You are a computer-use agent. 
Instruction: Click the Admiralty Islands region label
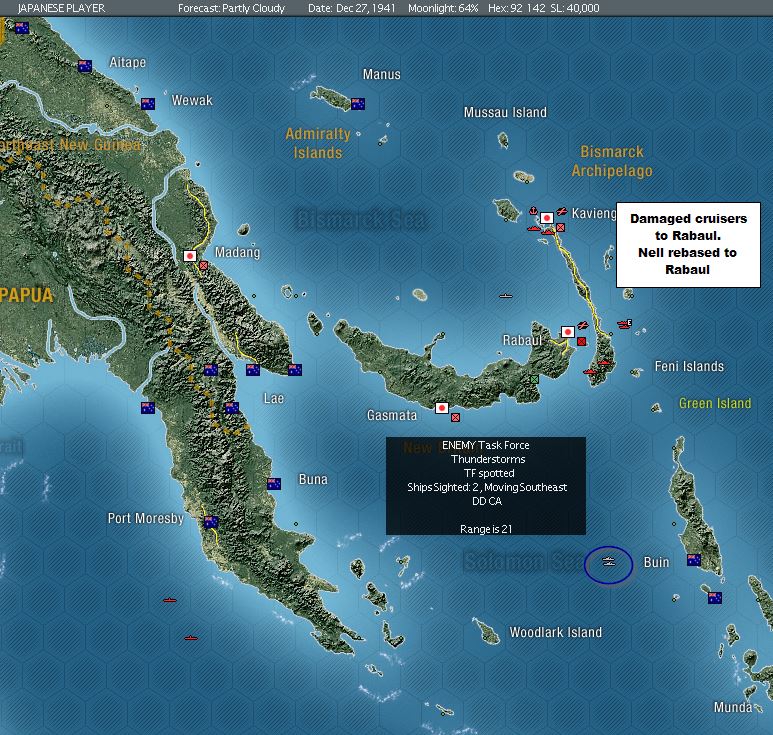[x=318, y=143]
